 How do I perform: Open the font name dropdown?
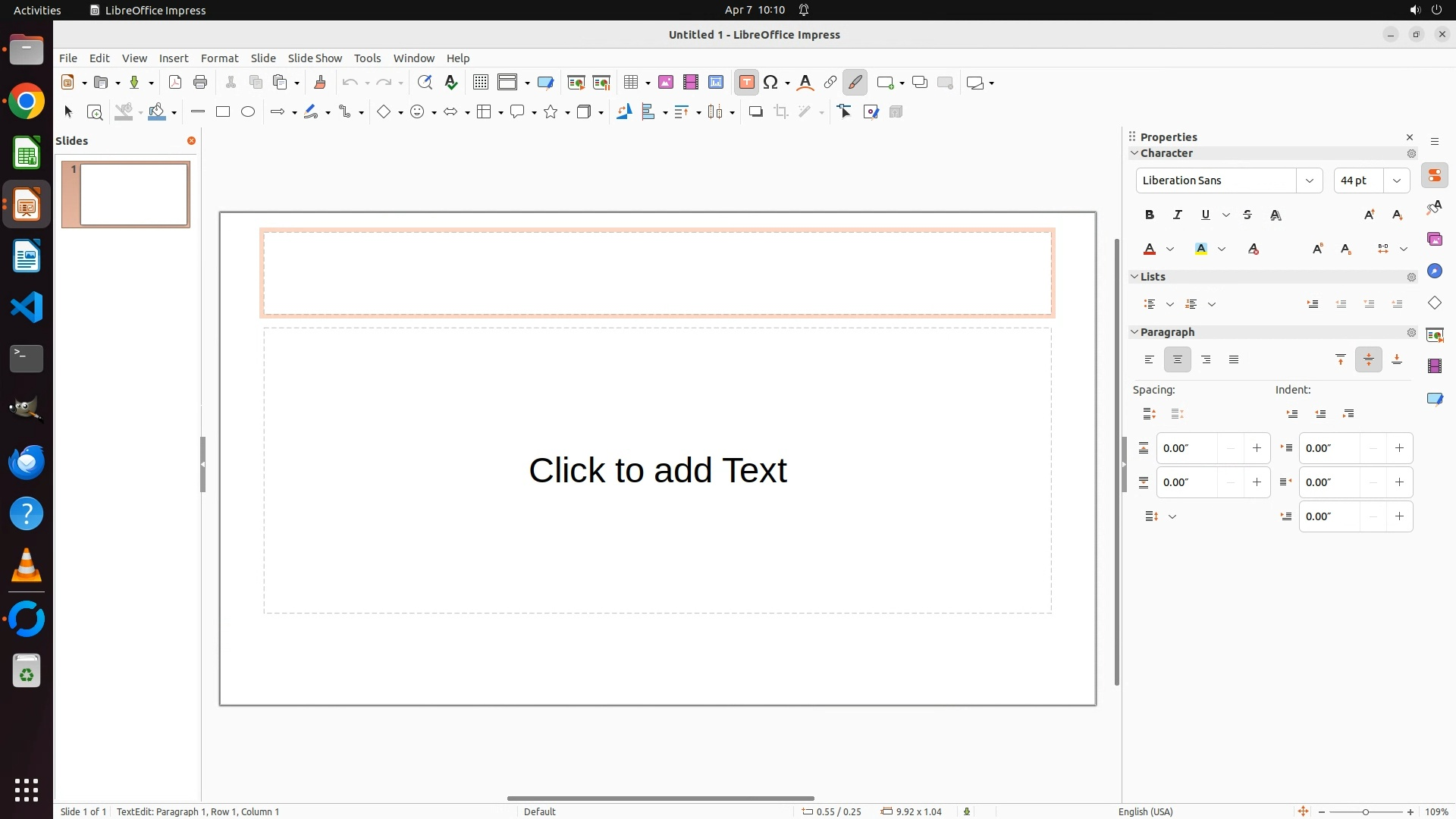[x=1309, y=180]
